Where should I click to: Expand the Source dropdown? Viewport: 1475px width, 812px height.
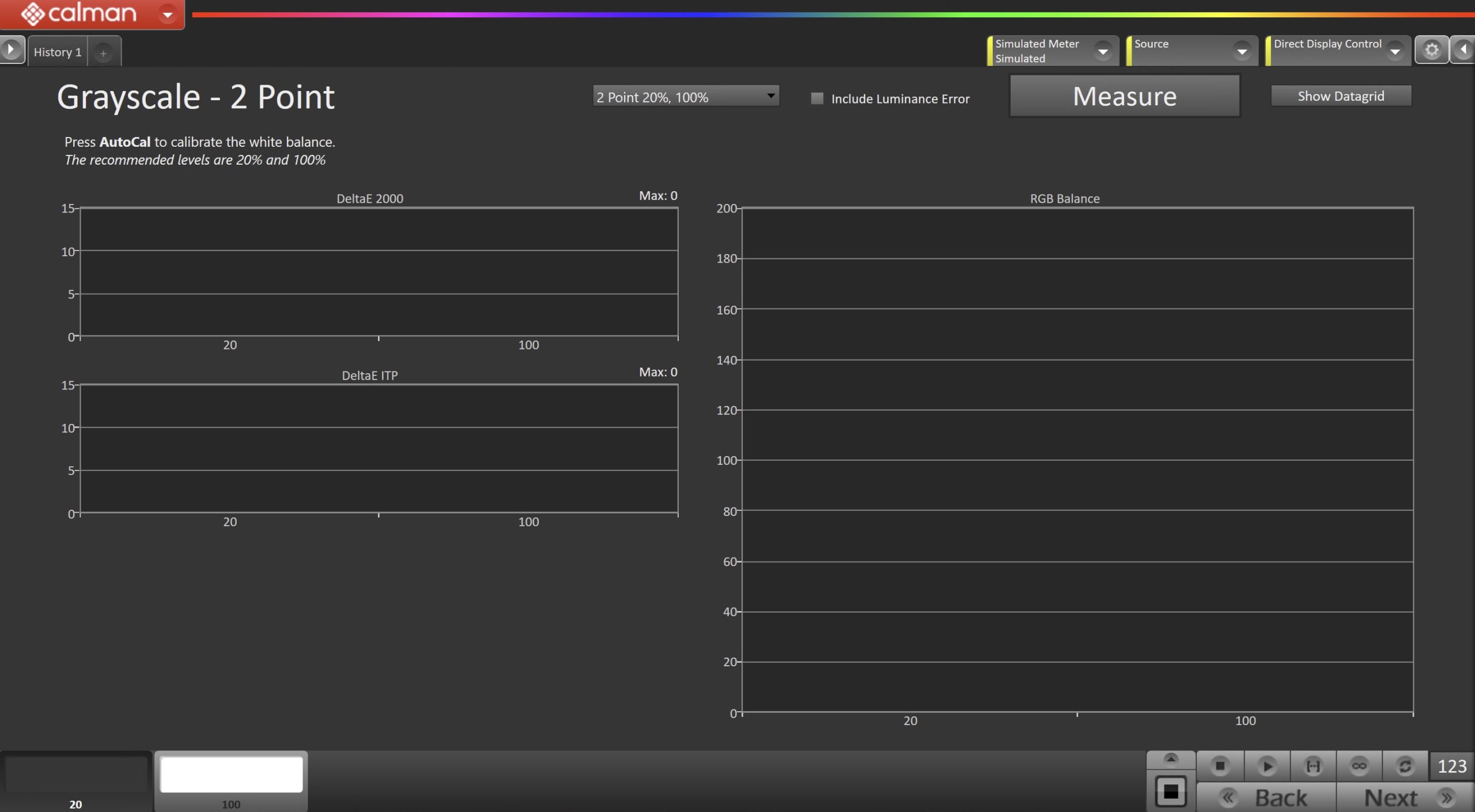1242,51
